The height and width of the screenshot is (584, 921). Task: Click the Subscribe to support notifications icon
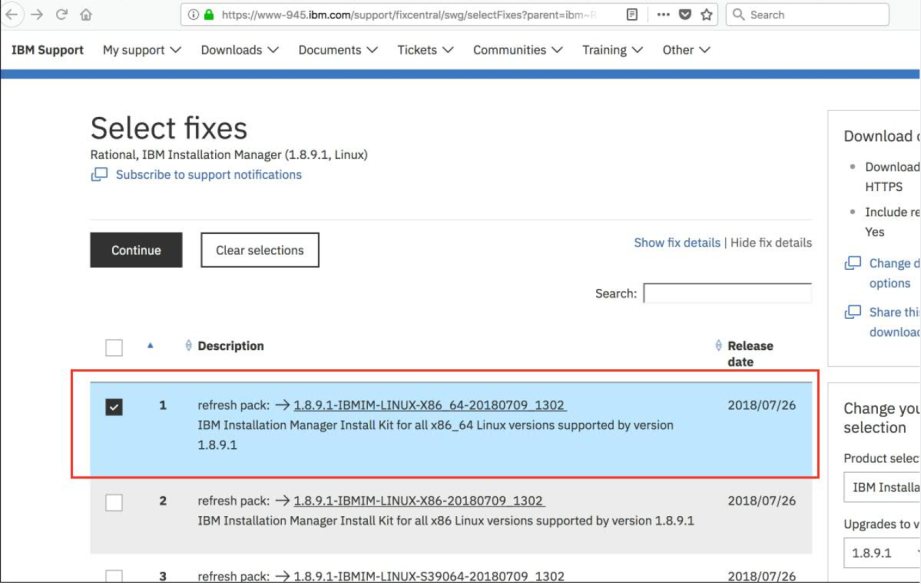[x=99, y=175]
